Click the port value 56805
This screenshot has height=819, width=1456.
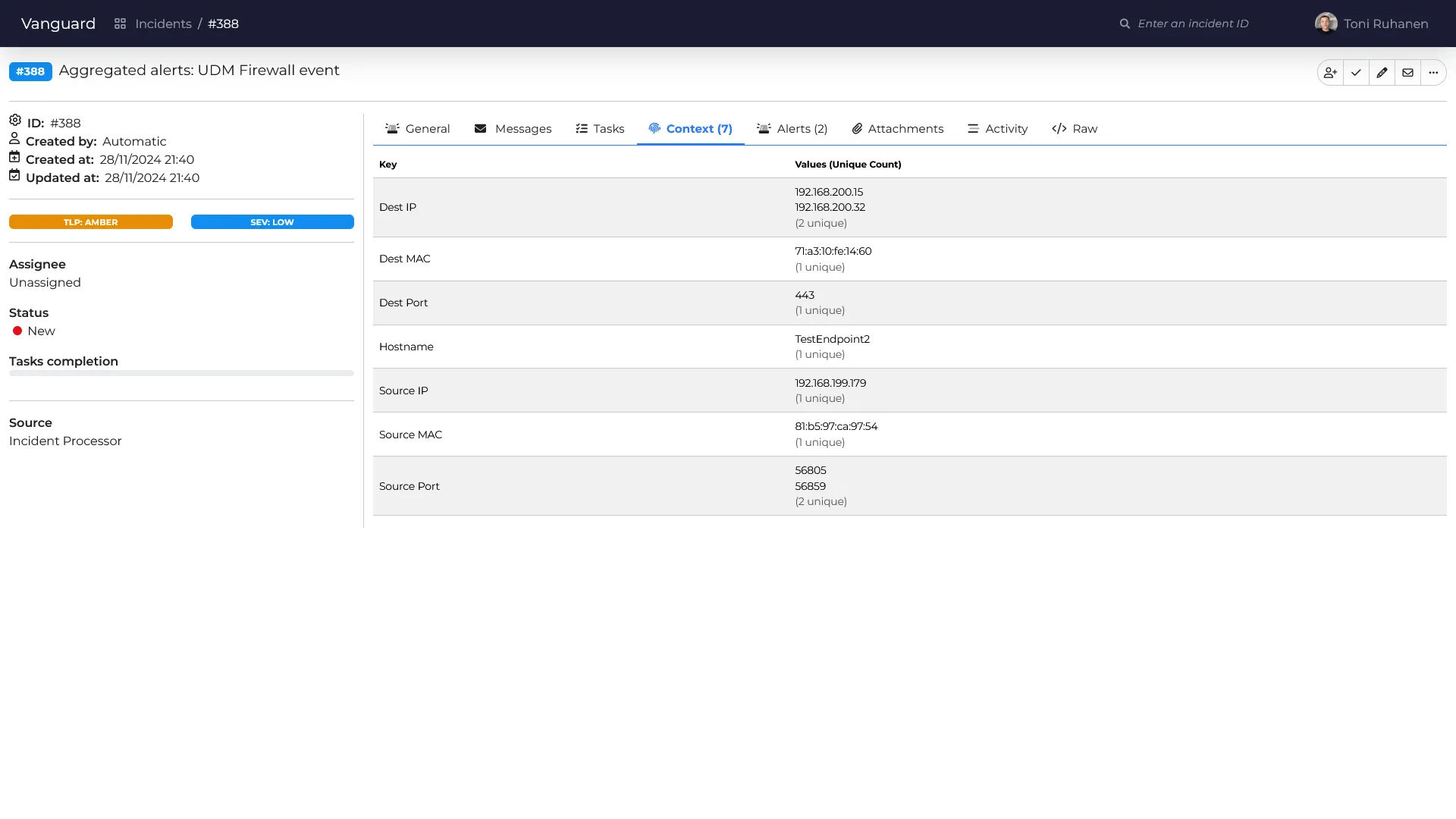(810, 471)
